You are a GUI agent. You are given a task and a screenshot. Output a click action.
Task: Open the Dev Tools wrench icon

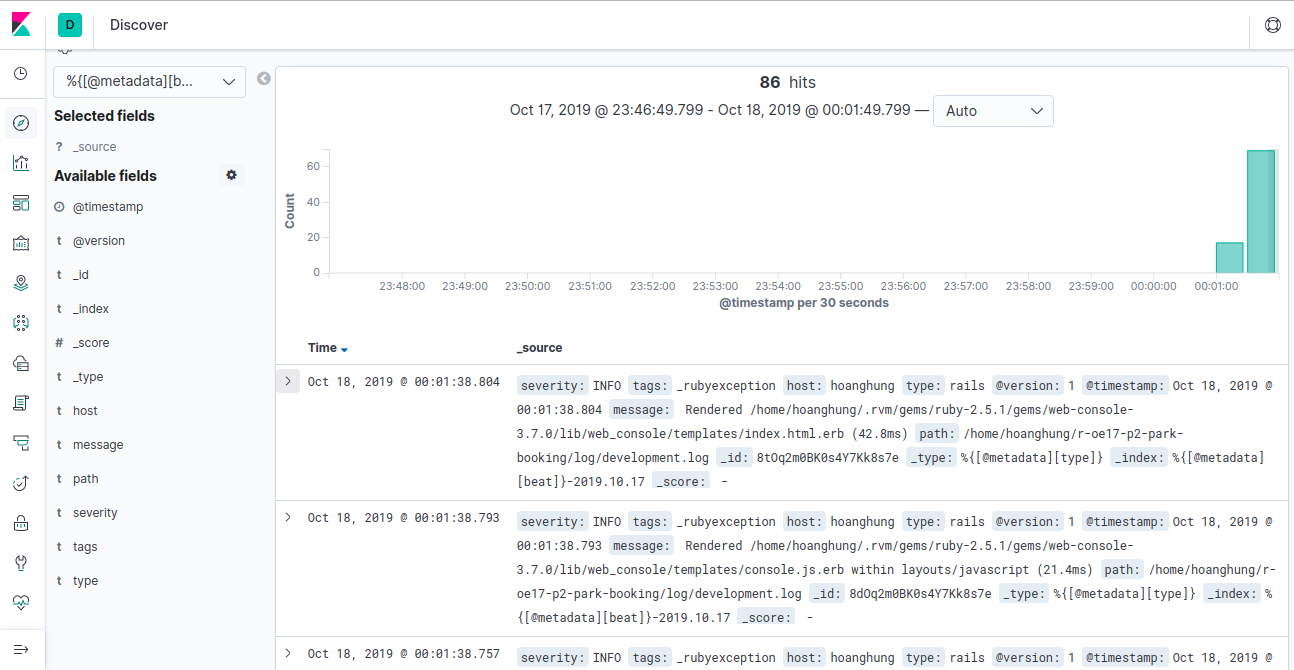click(21, 563)
